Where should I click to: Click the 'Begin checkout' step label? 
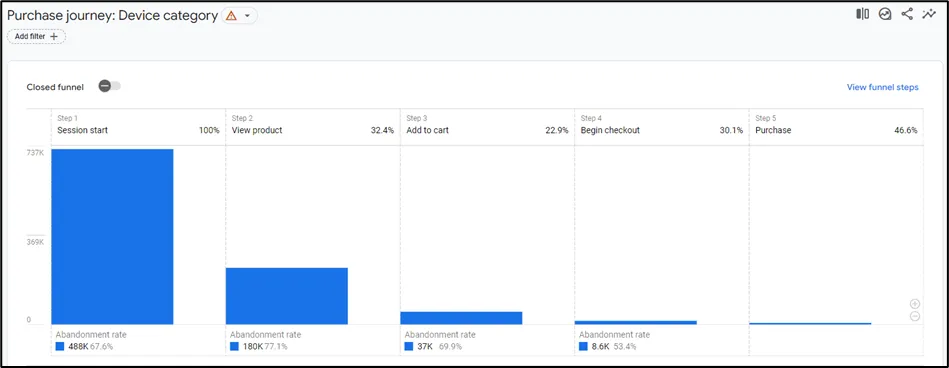point(610,130)
